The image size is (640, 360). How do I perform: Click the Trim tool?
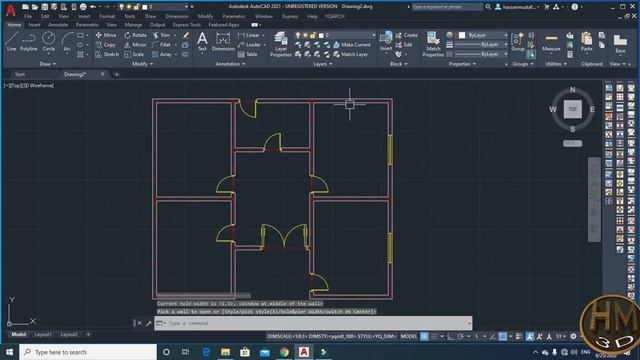(161, 35)
